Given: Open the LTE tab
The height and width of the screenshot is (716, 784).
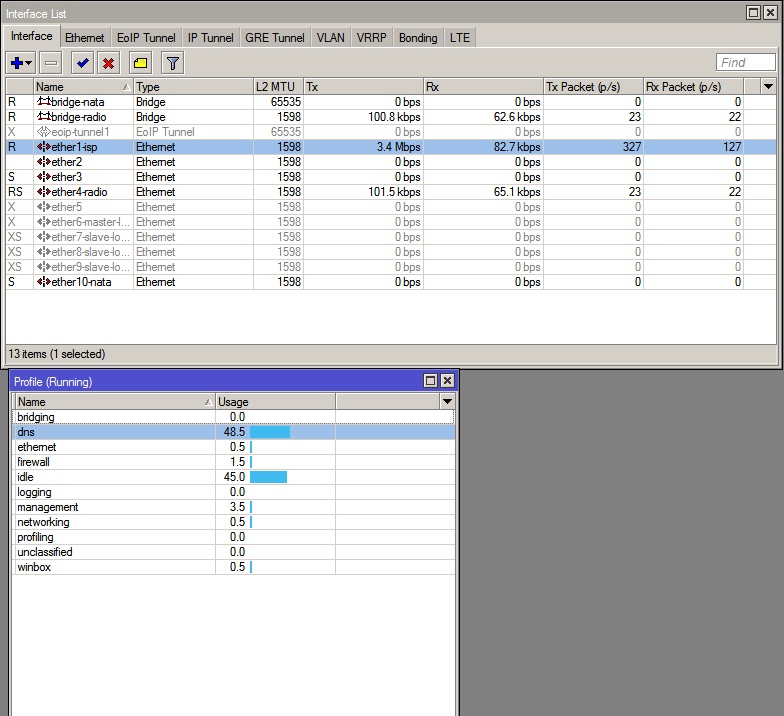Looking at the screenshot, I should [x=460, y=38].
